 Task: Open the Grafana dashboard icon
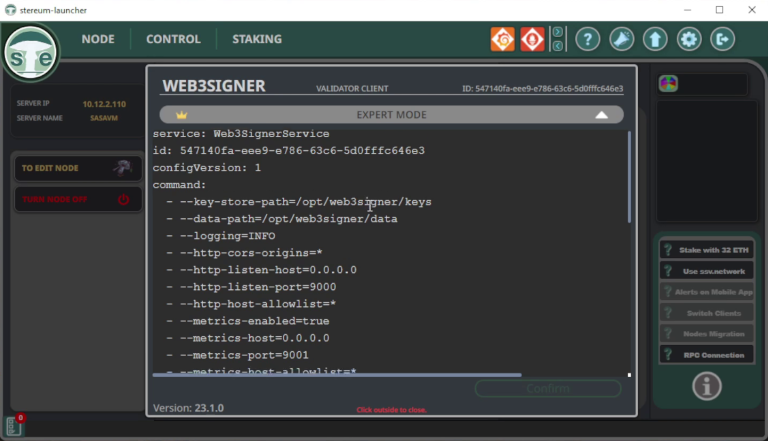(x=503, y=39)
